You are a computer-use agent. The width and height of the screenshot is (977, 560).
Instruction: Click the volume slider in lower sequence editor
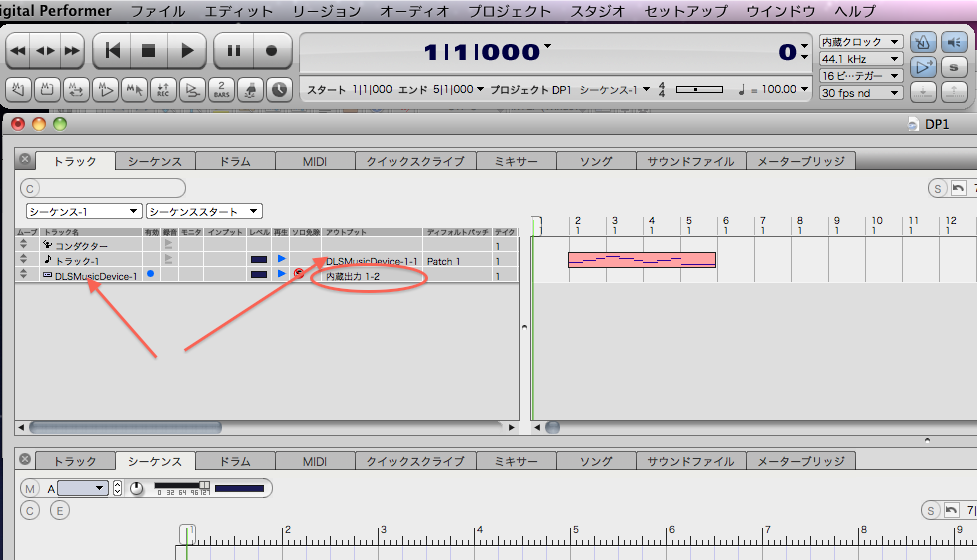pos(182,486)
